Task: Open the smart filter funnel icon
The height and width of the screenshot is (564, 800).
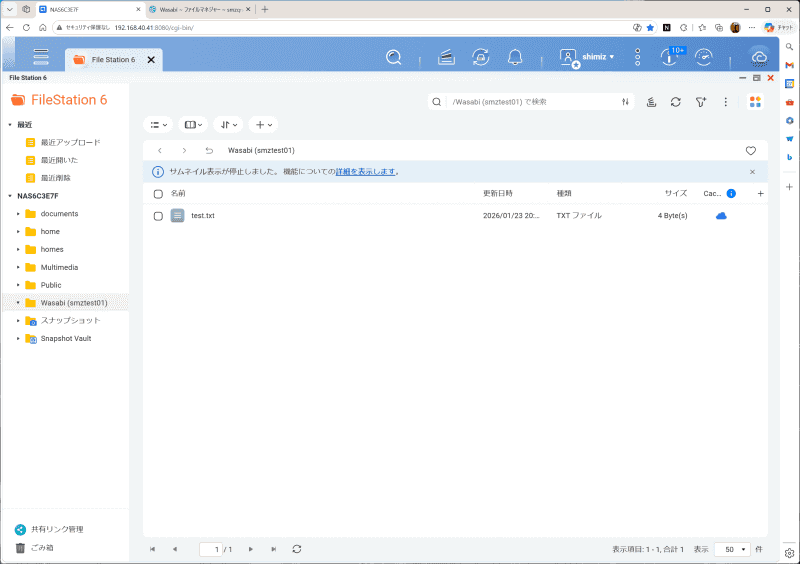Action: pos(701,102)
